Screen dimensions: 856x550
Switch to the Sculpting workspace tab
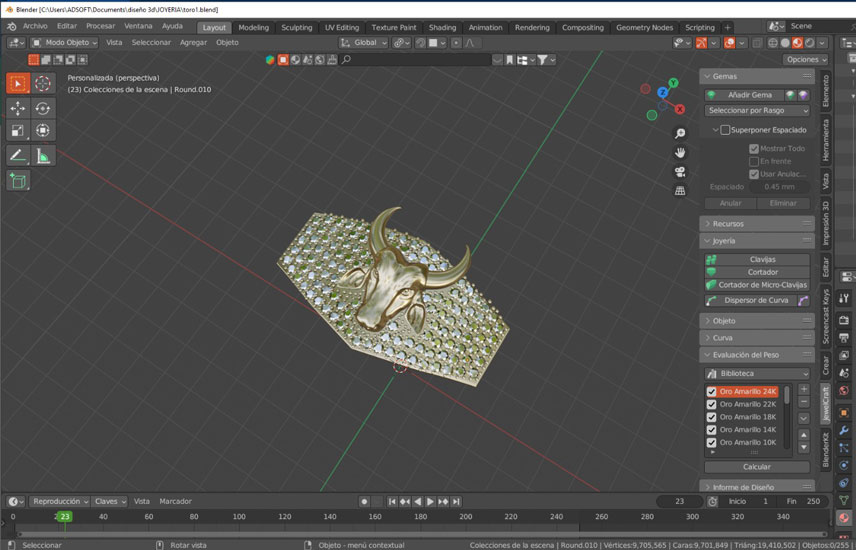[296, 28]
